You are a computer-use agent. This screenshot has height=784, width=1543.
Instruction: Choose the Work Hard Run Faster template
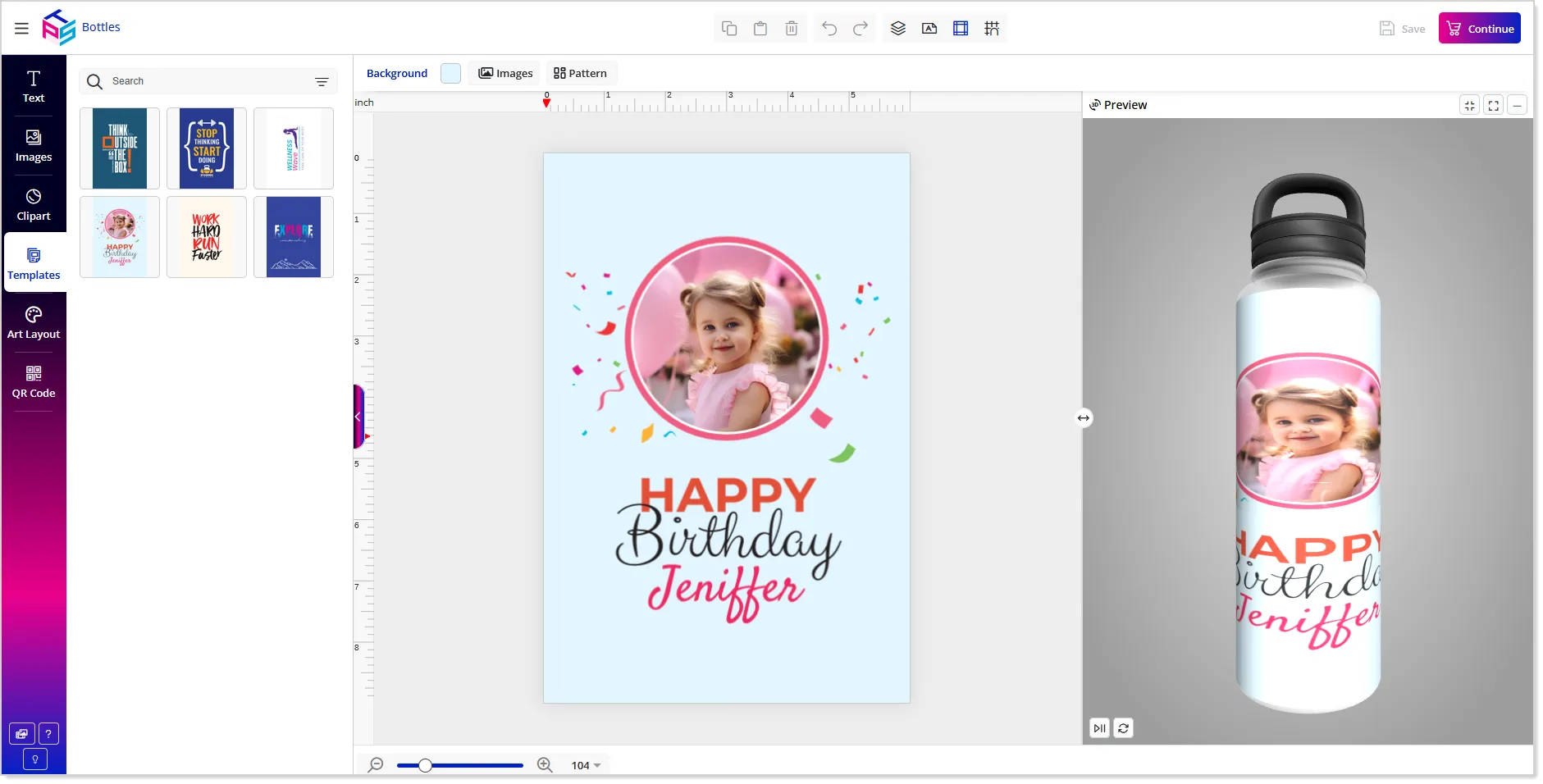pos(207,237)
